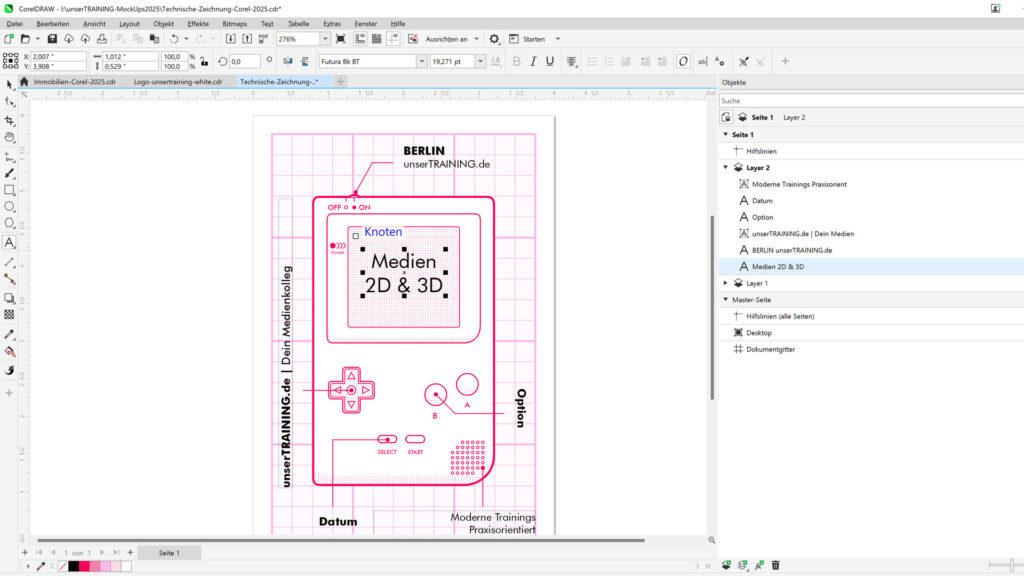The width and height of the screenshot is (1024, 576).
Task: Click the Print icon
Action: [x=102, y=39]
